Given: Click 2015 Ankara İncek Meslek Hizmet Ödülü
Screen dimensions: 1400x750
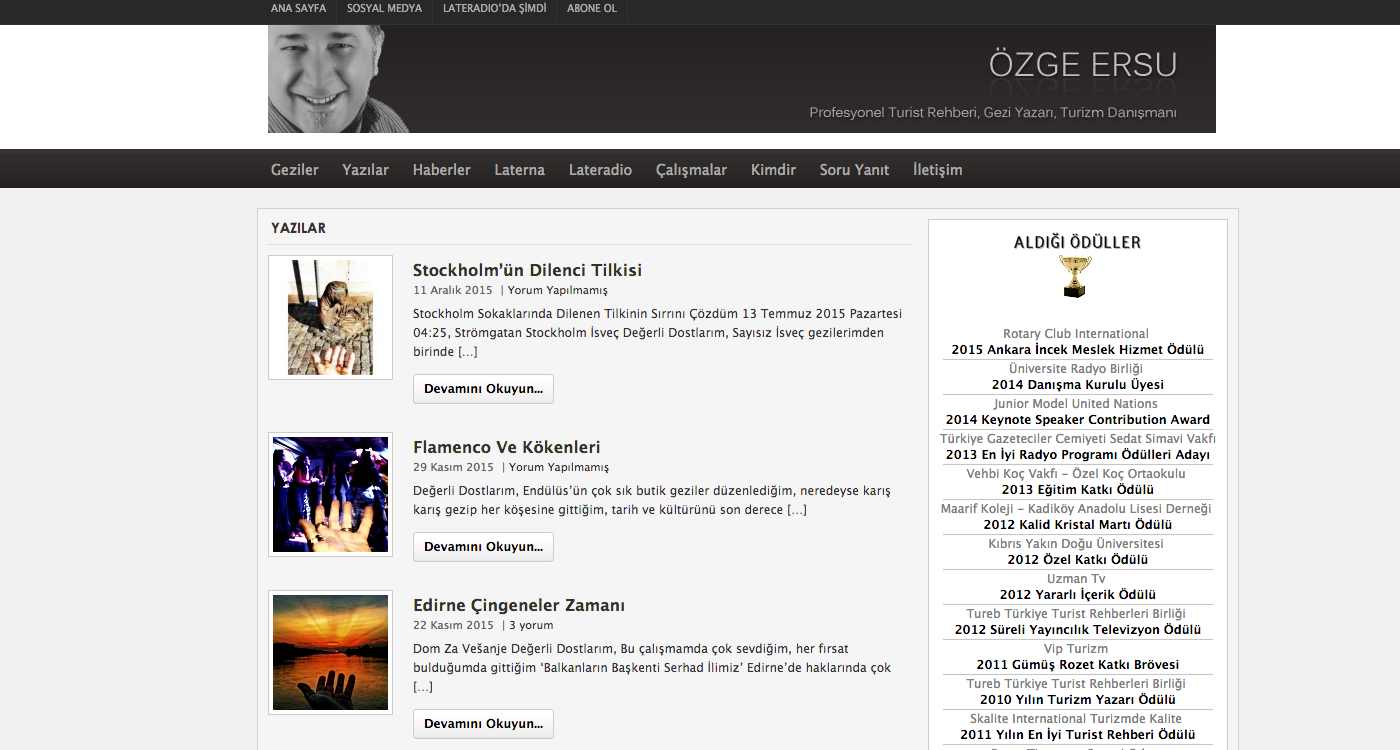Looking at the screenshot, I should point(1077,350).
